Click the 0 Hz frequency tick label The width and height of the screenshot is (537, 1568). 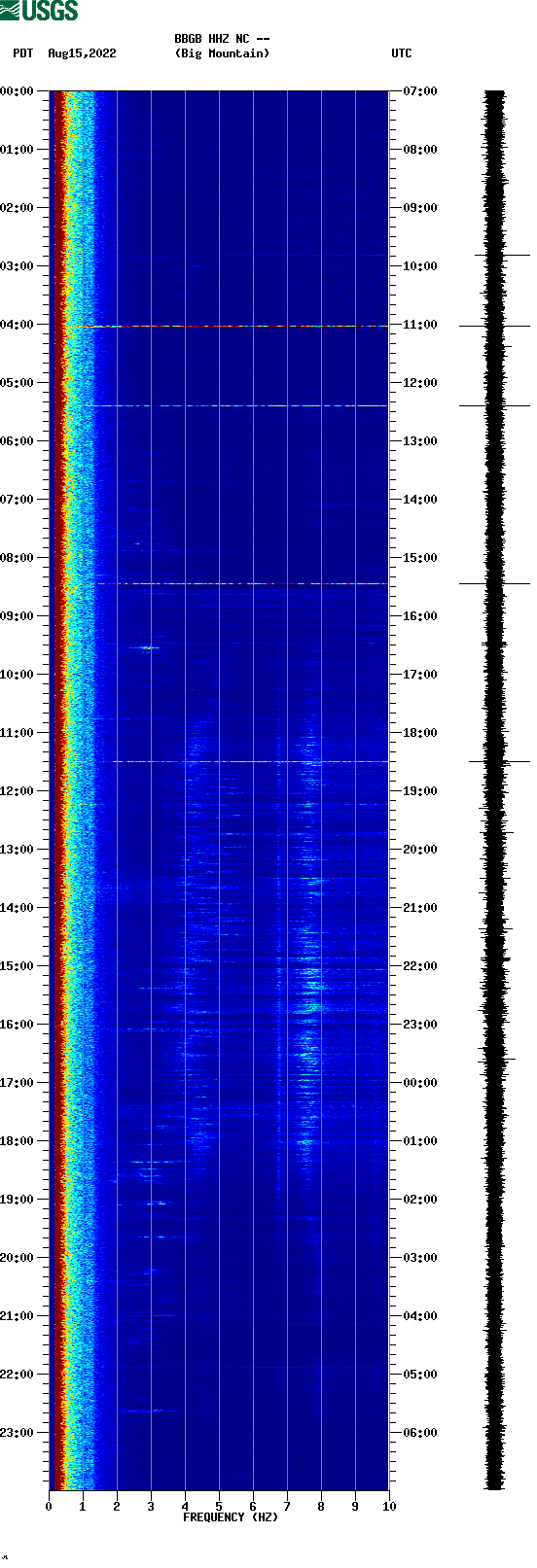point(49,1507)
